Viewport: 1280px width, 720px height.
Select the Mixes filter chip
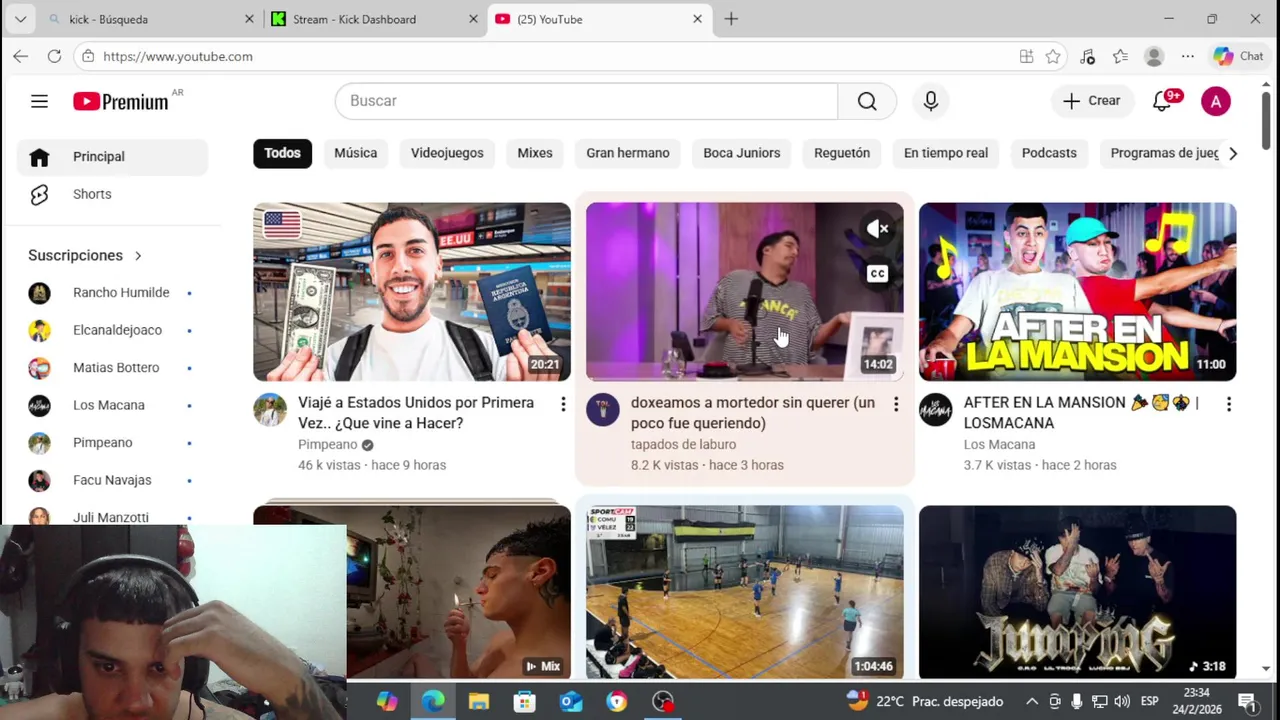[x=535, y=153]
